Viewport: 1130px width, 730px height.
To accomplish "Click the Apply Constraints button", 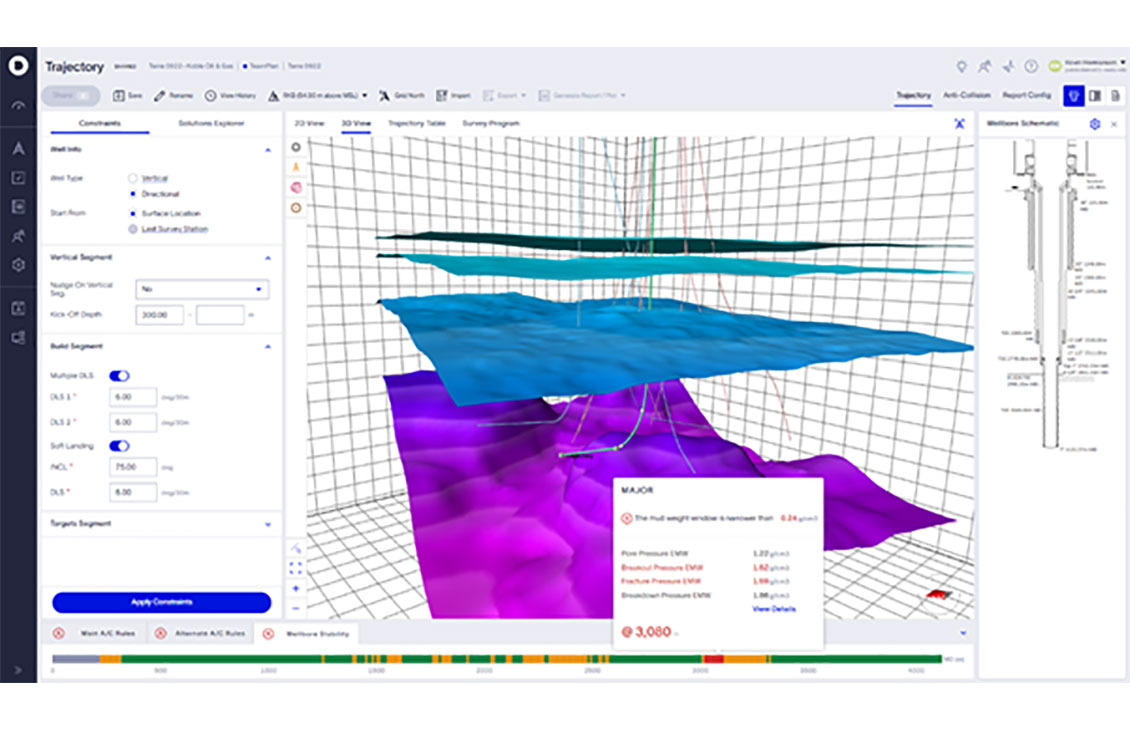I will [160, 602].
